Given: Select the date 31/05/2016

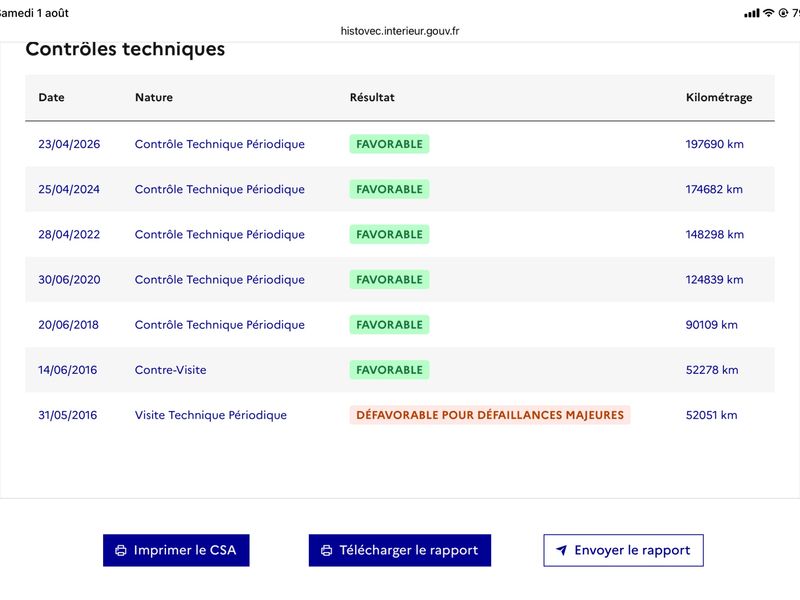Looking at the screenshot, I should click(x=67, y=415).
